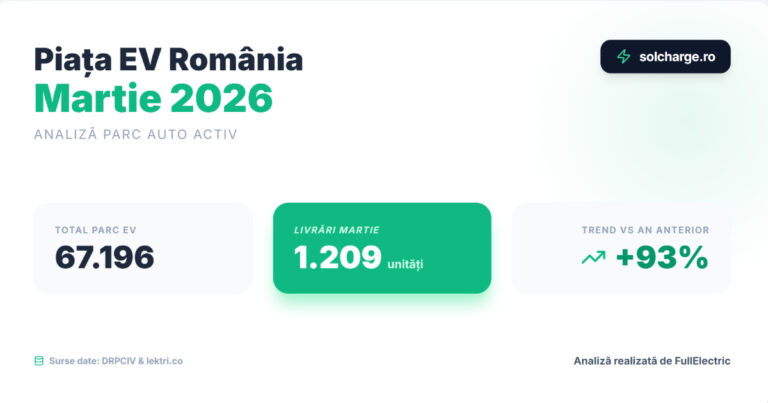Viewport: 768px width, 403px height.
Task: Click the lightning bolt icon in solcharge badge
Action: click(623, 57)
